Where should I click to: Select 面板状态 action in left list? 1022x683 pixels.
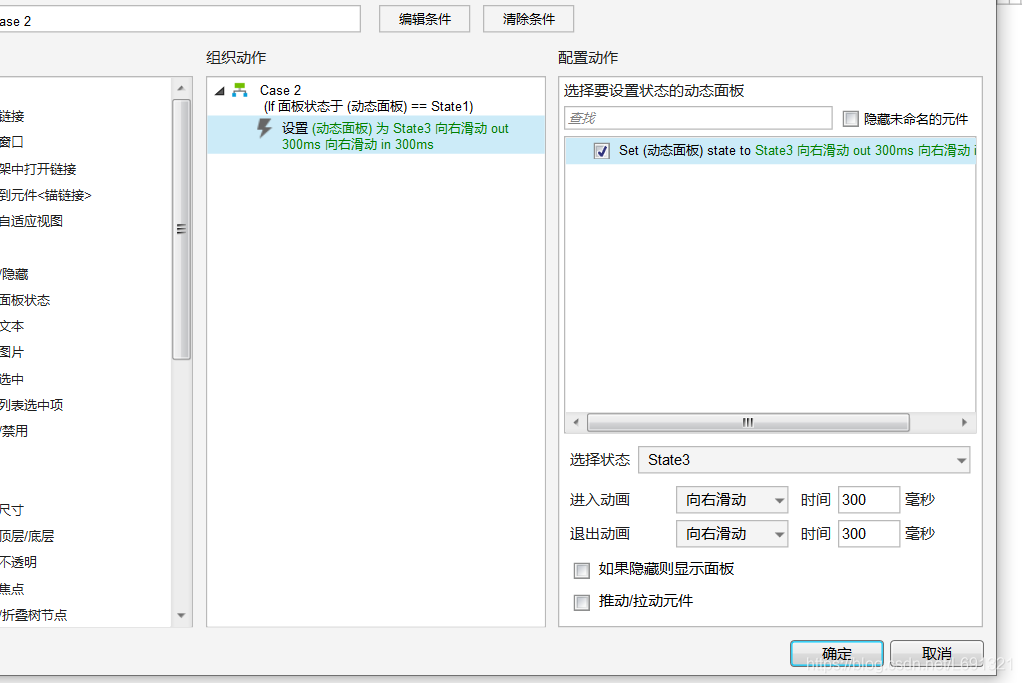click(x=25, y=300)
